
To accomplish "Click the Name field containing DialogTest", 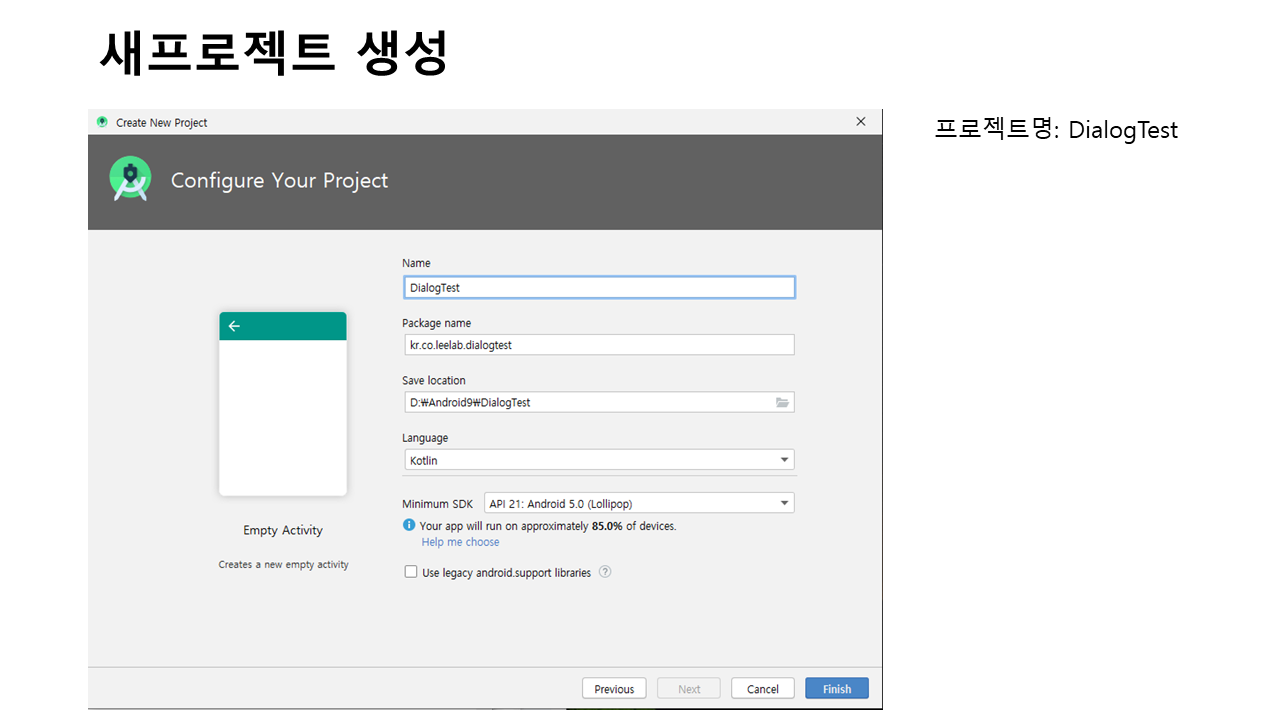I will point(598,287).
